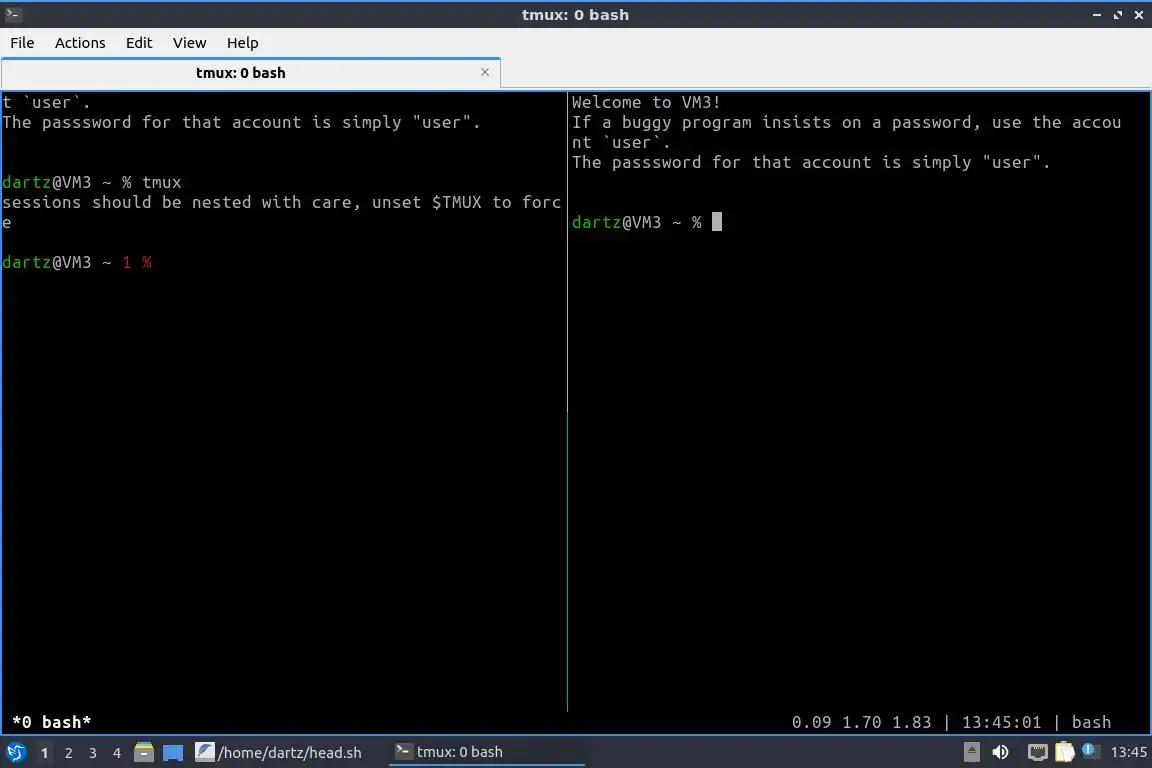Switch to workspace 2 in the pager
1152x768 pixels.
pos(68,753)
